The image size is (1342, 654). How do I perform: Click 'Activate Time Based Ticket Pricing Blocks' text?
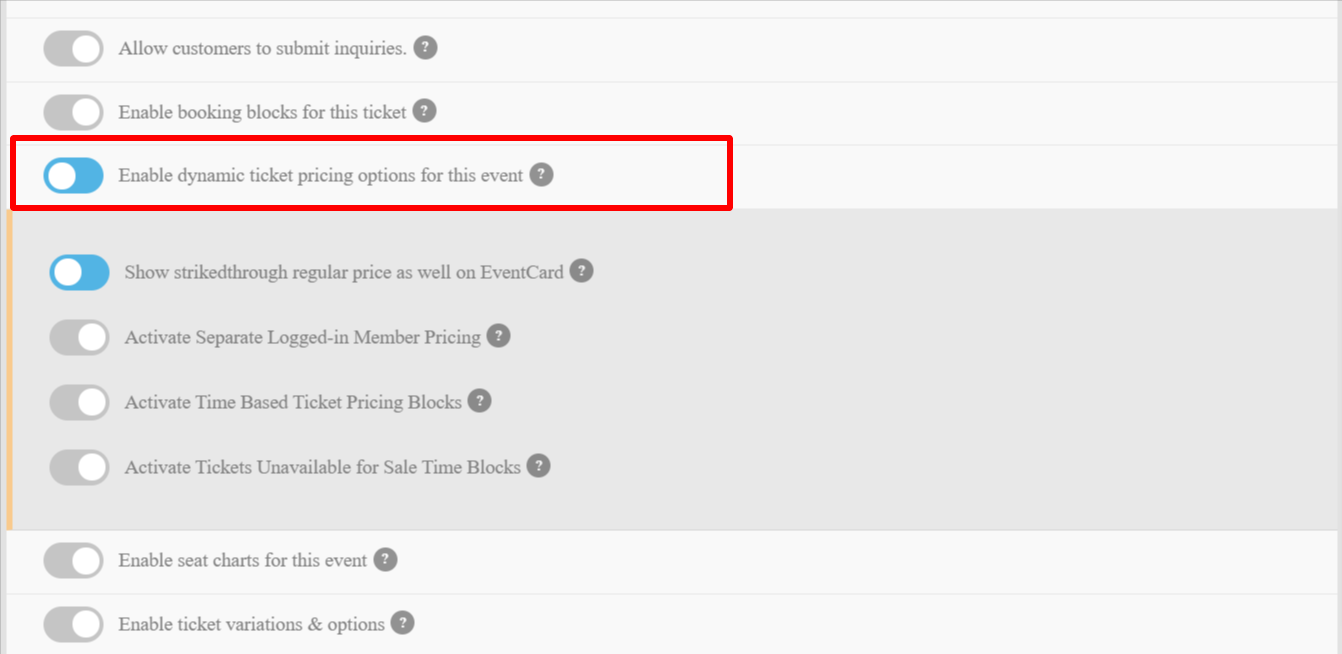pyautogui.click(x=293, y=402)
